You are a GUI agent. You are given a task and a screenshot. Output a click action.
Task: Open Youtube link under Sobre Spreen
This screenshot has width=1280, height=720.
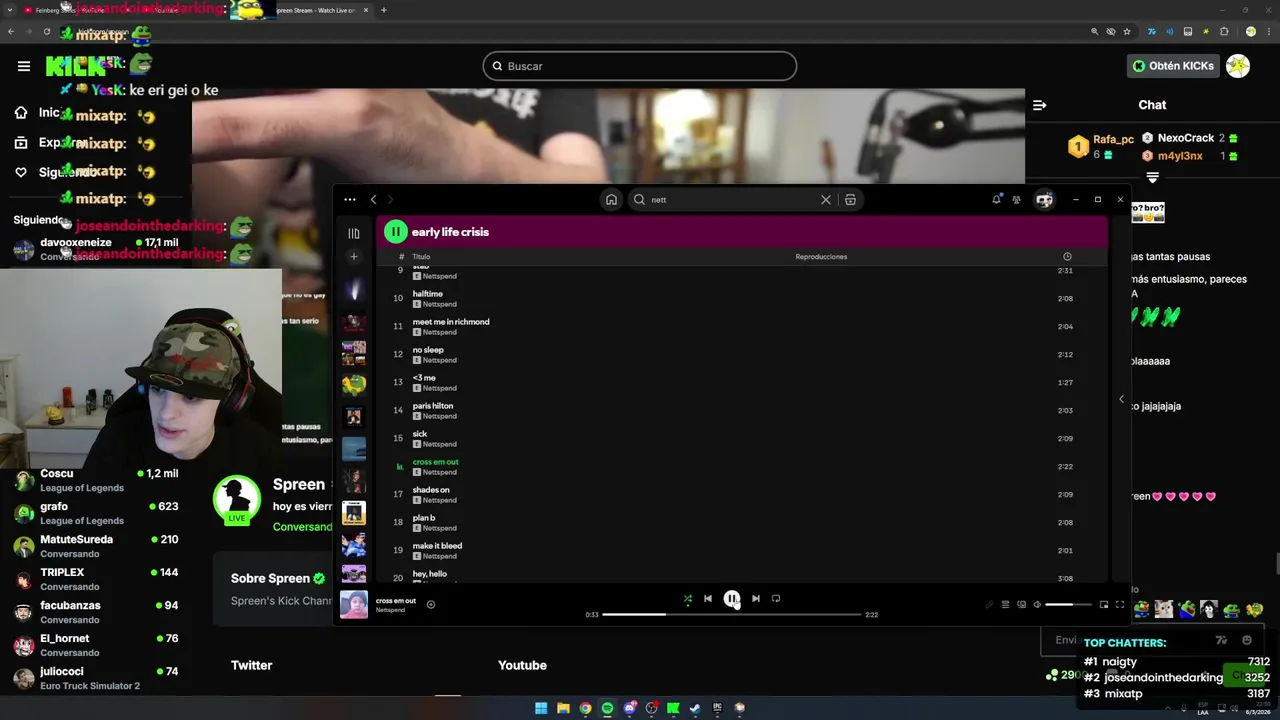click(x=522, y=665)
